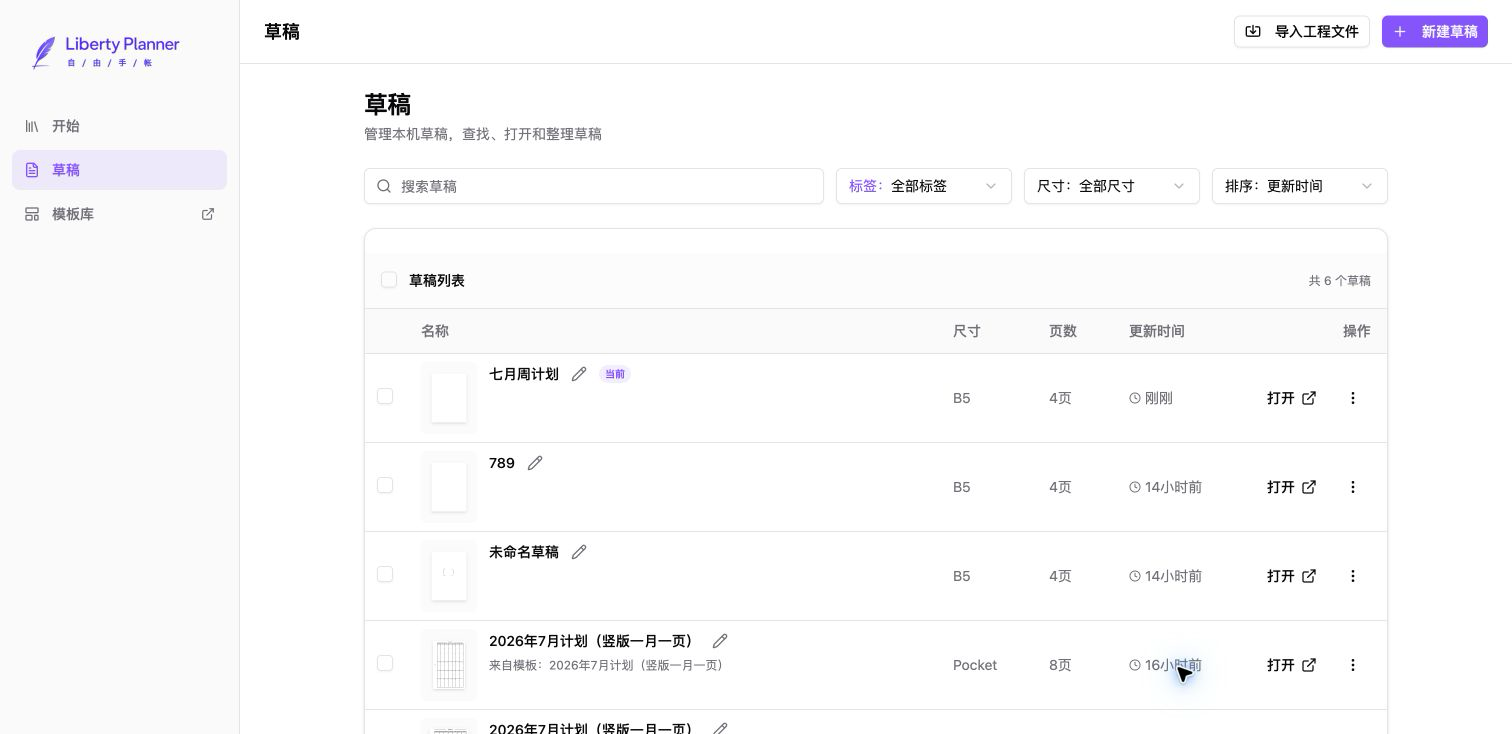1512x734 pixels.
Task: Click the 七月周计划 thumbnail
Action: click(x=449, y=398)
